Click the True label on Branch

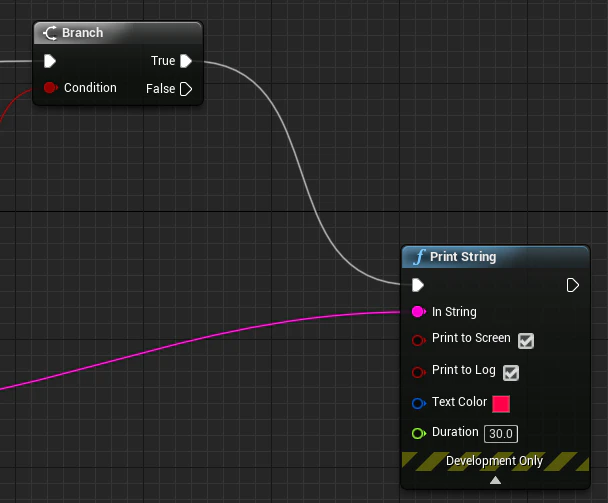[163, 61]
